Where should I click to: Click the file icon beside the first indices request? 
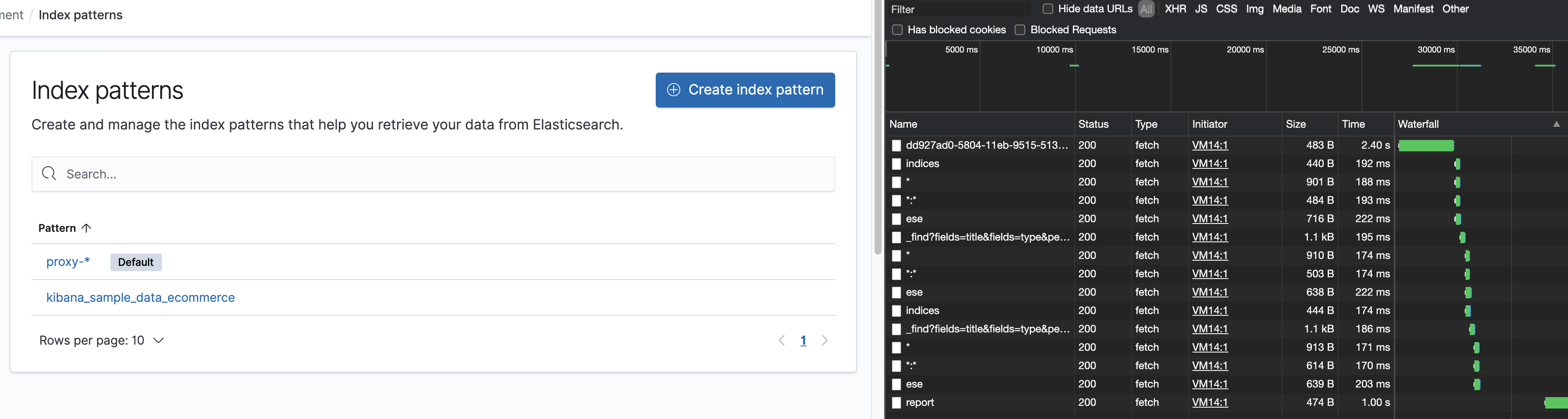click(896, 164)
